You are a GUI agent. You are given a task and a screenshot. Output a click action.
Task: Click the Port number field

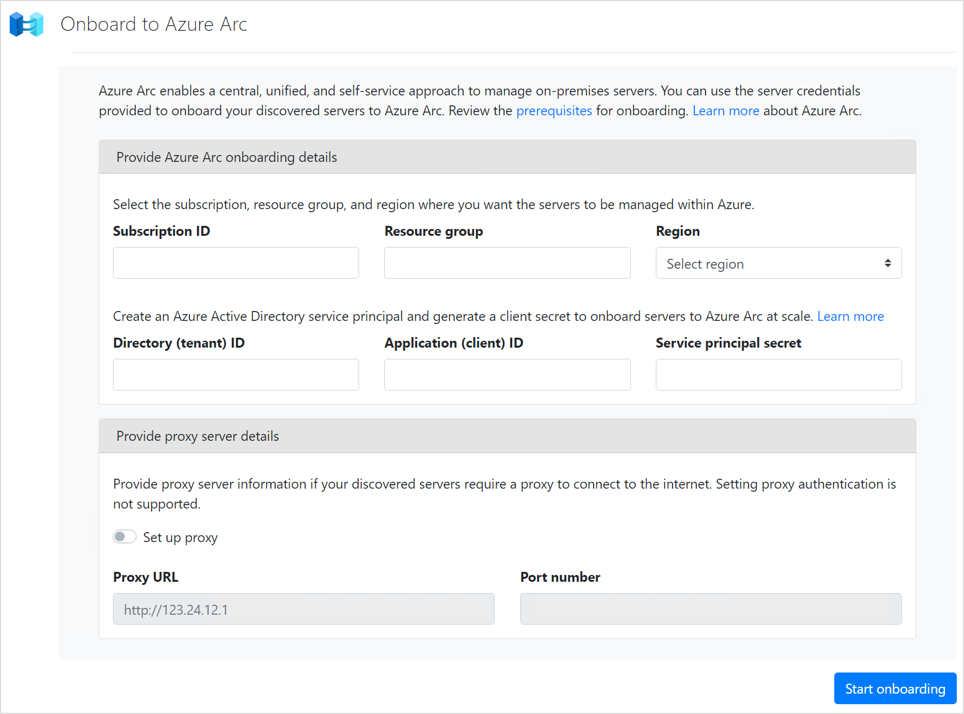click(710, 609)
